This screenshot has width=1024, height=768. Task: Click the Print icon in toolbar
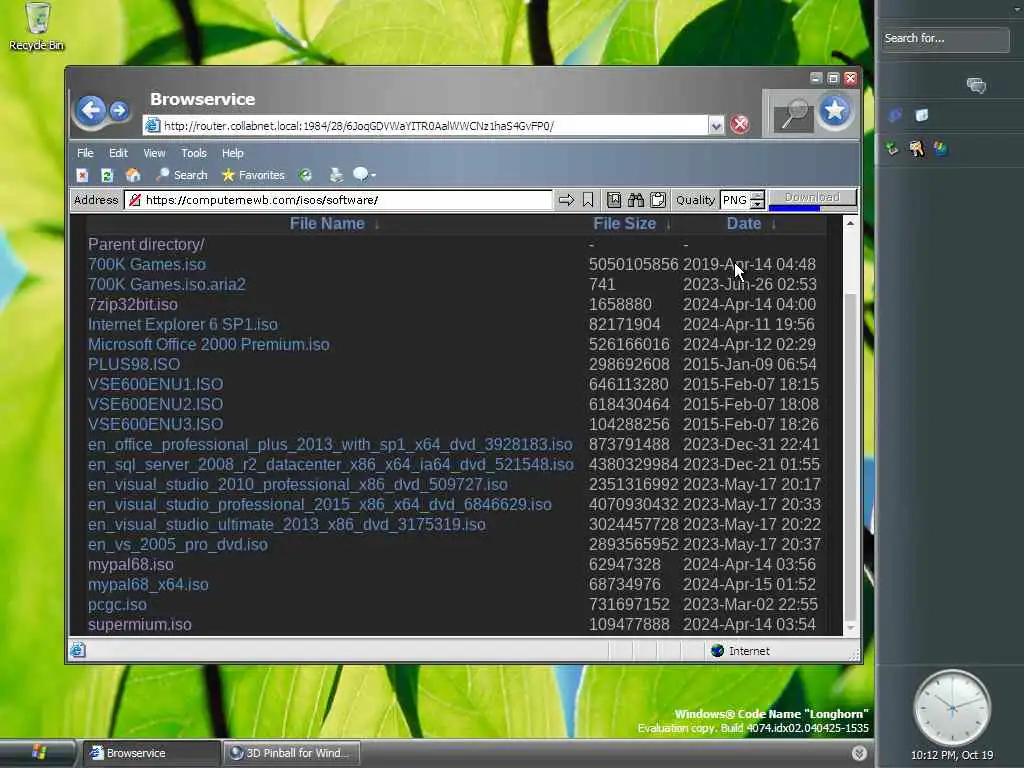(336, 175)
